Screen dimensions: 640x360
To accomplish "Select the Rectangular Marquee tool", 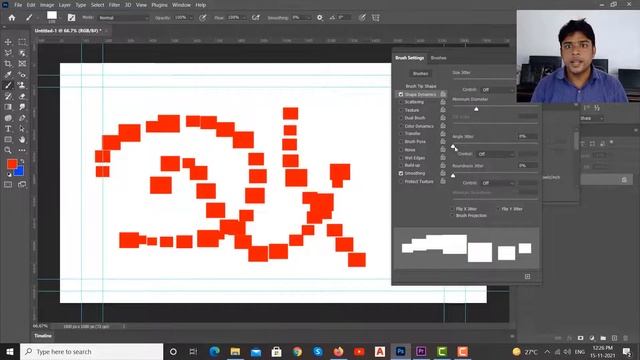I will 22,42.
